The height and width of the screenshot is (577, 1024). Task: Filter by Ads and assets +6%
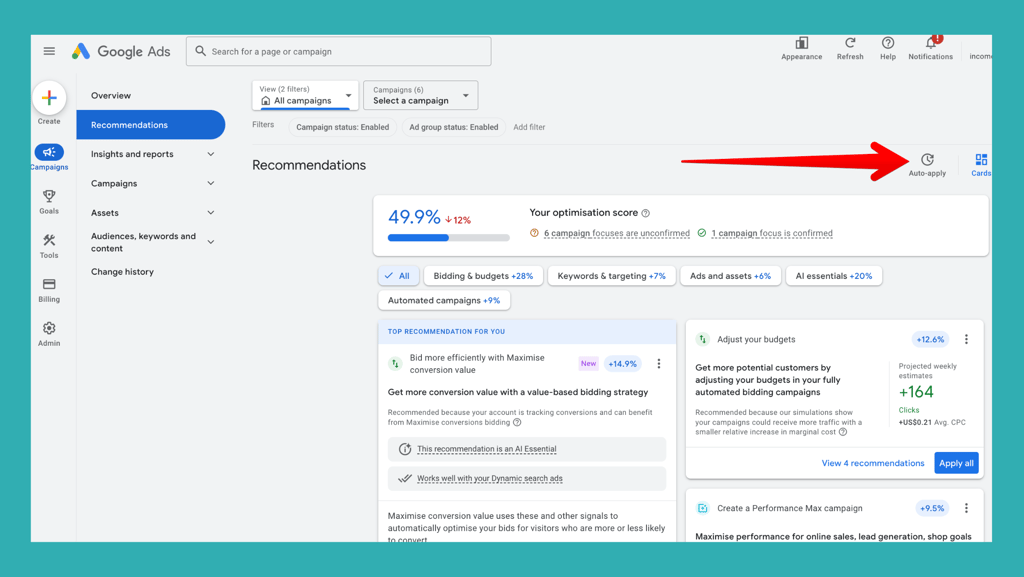click(x=730, y=276)
